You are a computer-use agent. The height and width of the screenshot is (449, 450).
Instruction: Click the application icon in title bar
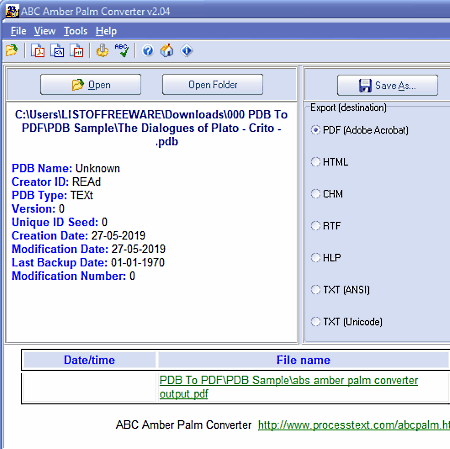[12, 11]
